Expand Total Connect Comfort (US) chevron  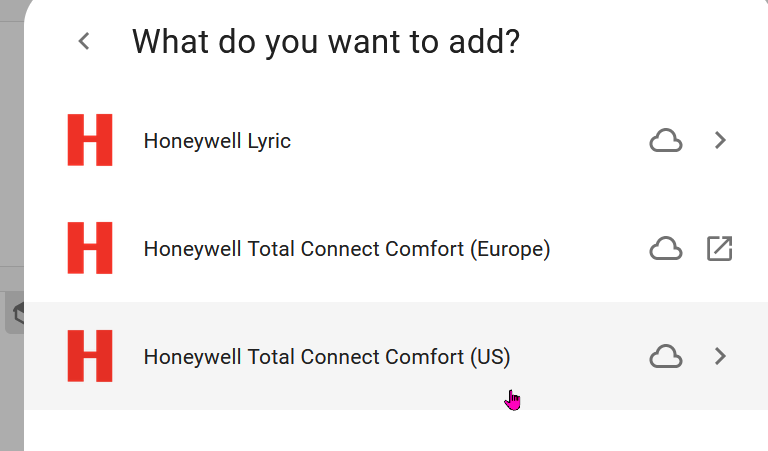pyautogui.click(x=720, y=356)
